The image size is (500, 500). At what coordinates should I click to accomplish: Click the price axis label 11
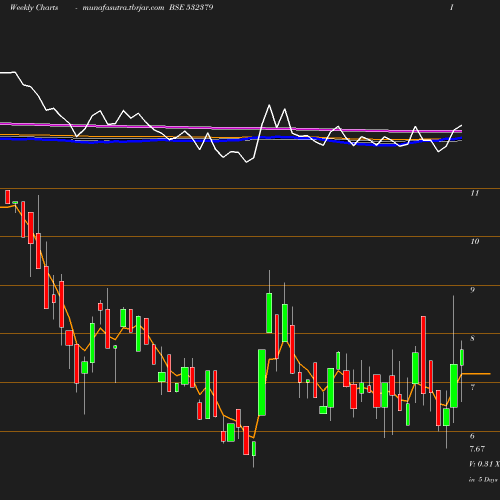(475, 193)
